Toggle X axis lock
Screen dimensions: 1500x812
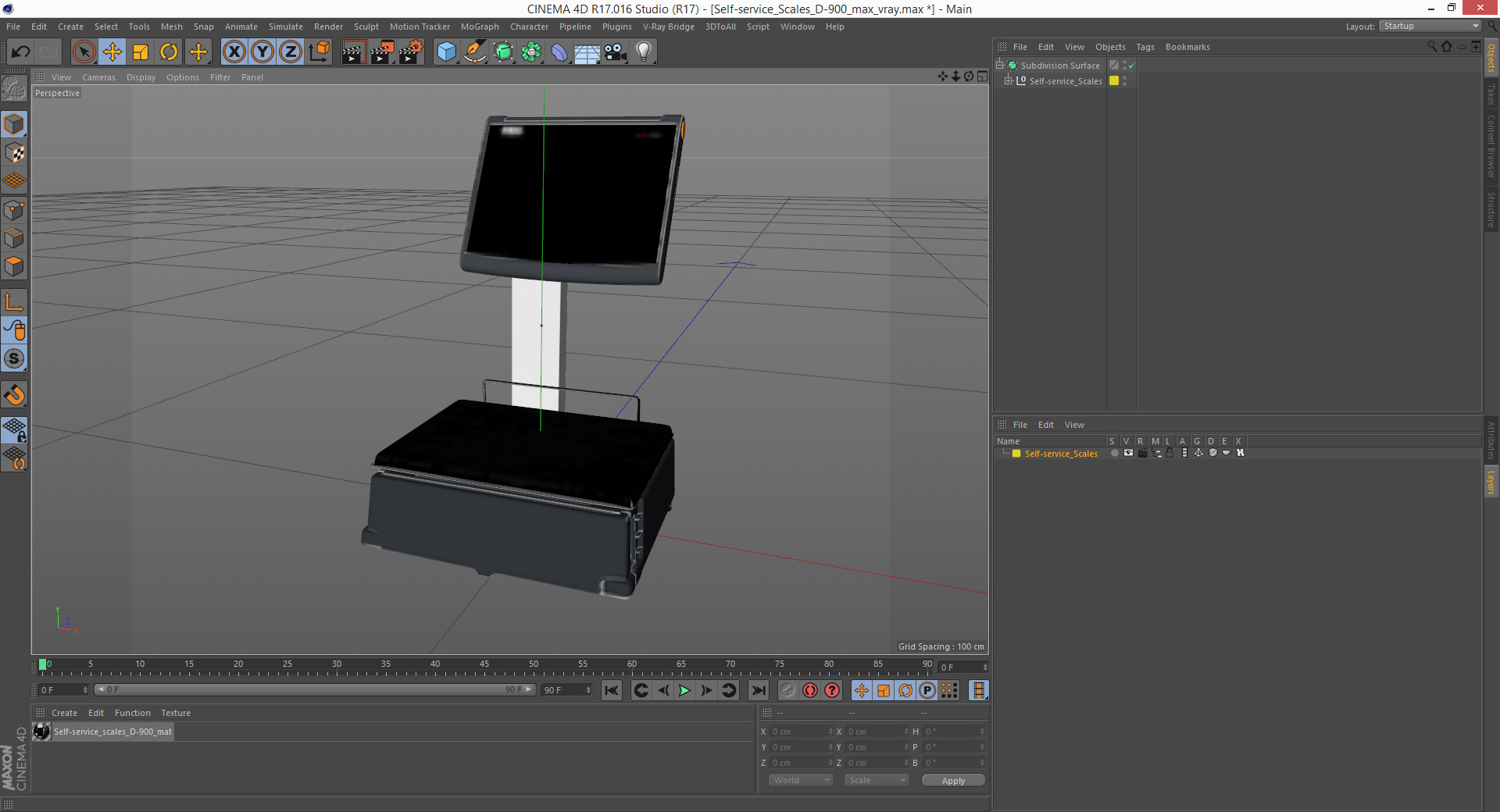coord(234,52)
